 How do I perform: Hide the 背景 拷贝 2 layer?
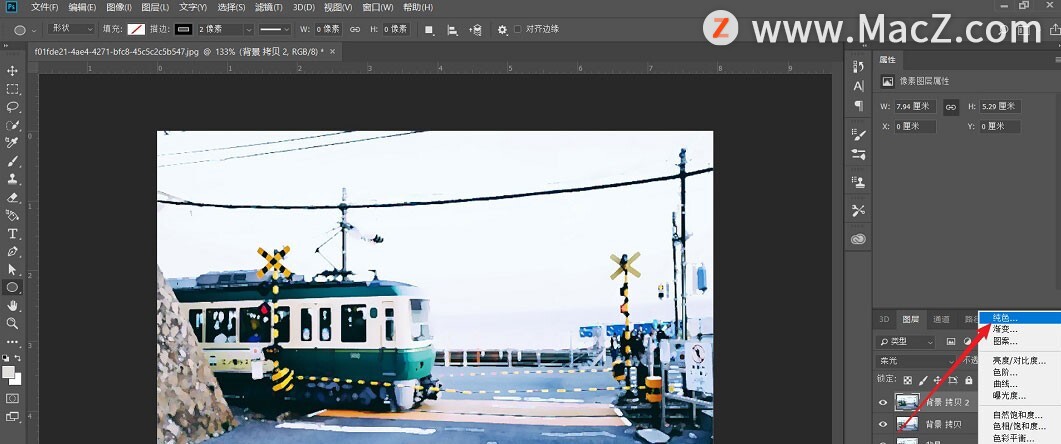tap(882, 401)
